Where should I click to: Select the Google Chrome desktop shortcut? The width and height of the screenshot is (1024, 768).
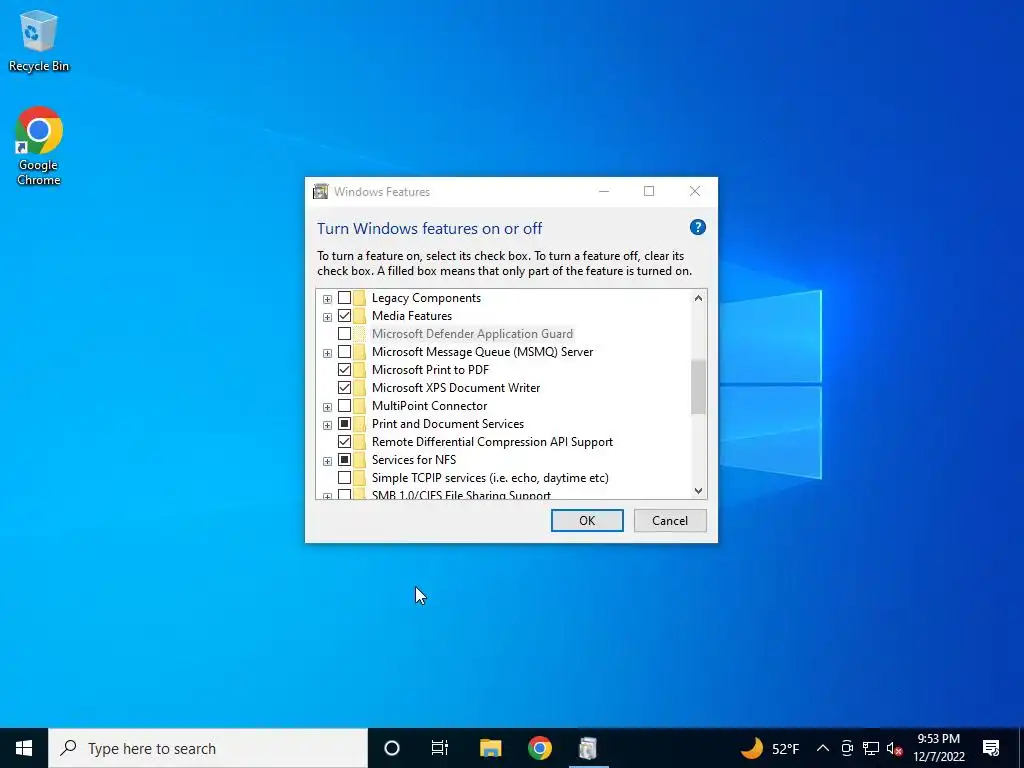[x=39, y=146]
